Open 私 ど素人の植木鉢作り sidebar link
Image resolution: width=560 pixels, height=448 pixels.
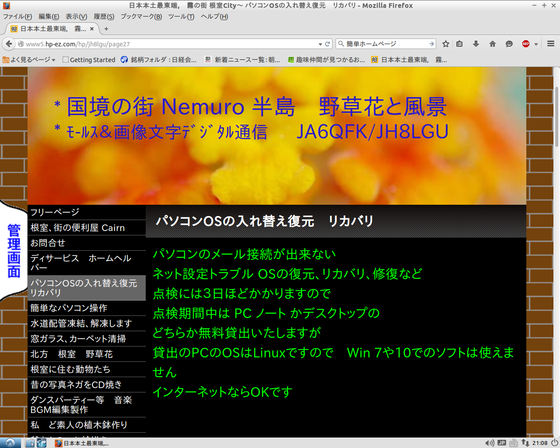[x=87, y=425]
